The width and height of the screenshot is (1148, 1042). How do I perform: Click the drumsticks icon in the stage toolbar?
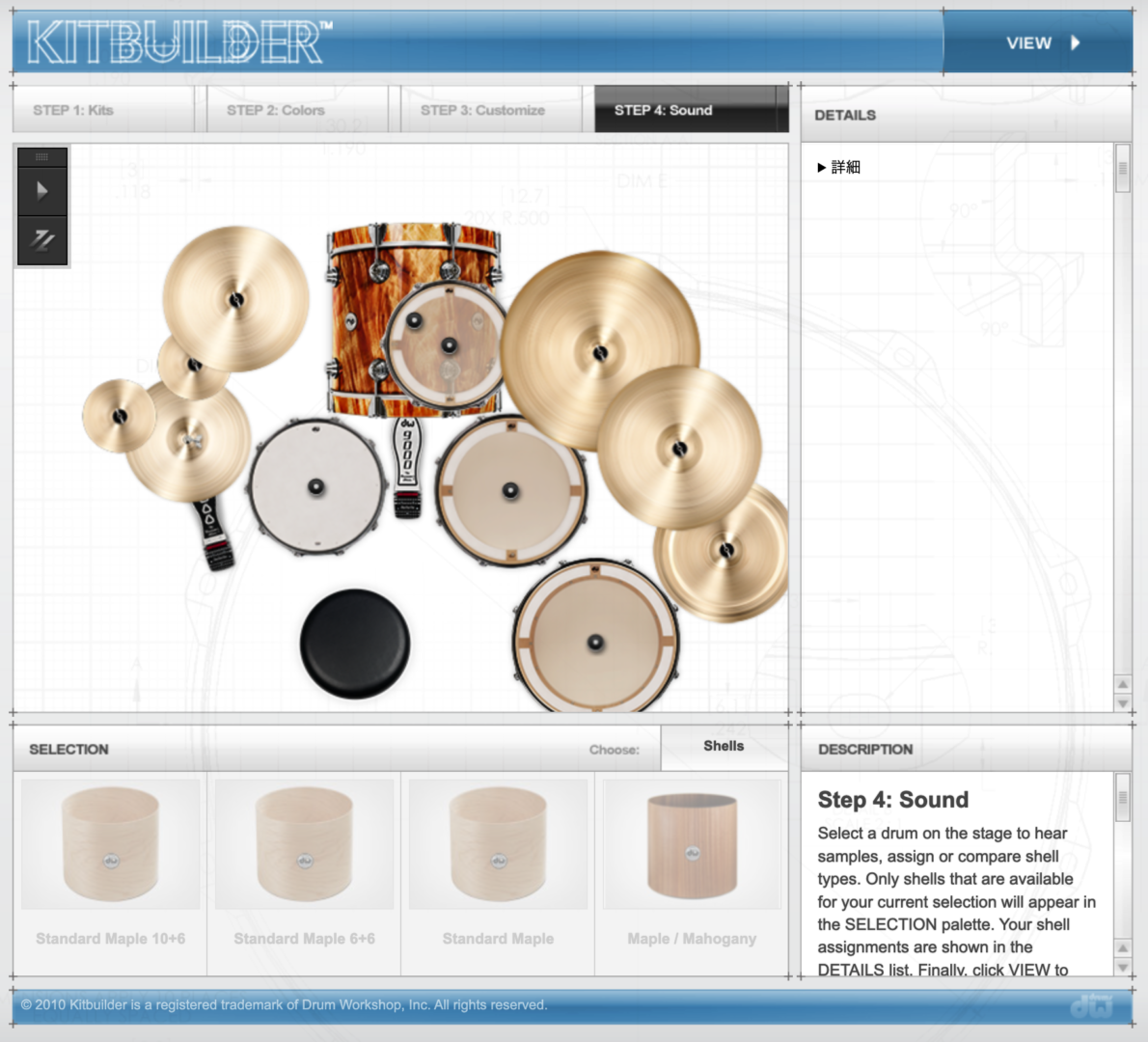pos(42,240)
